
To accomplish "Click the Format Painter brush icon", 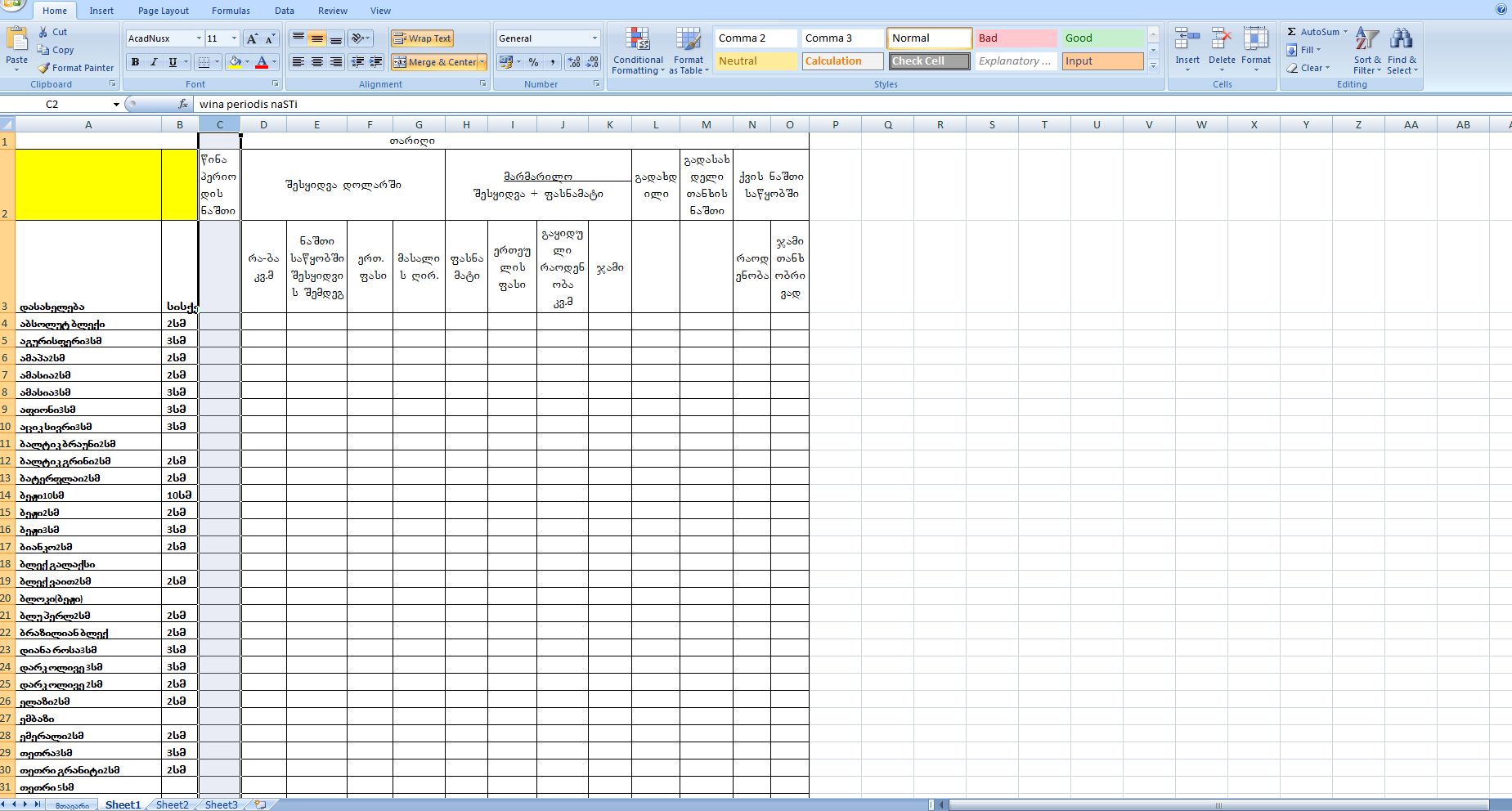I will pos(44,68).
